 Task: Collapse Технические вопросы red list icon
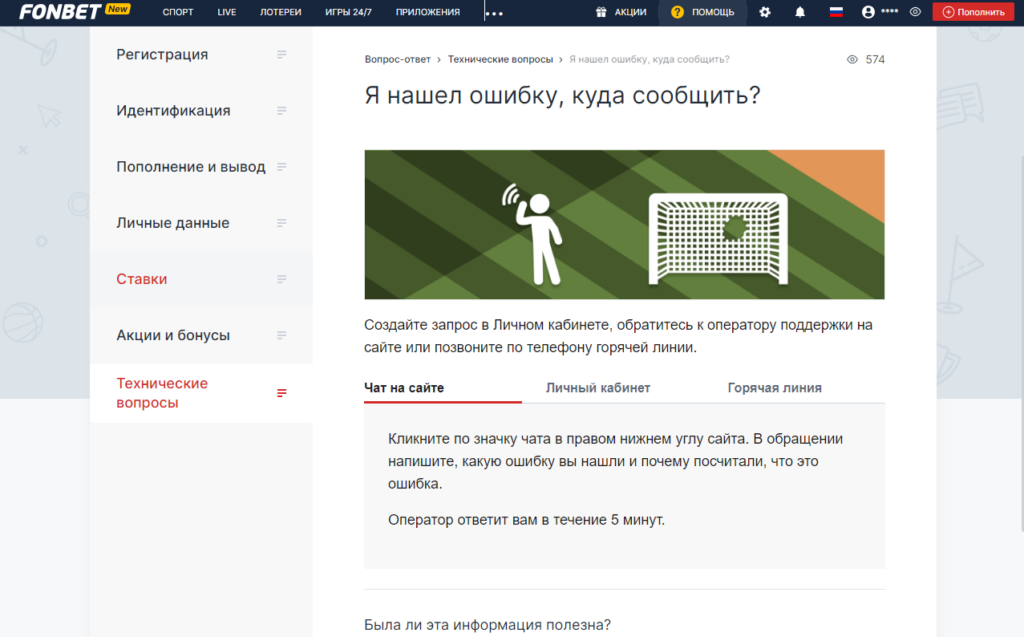click(281, 393)
